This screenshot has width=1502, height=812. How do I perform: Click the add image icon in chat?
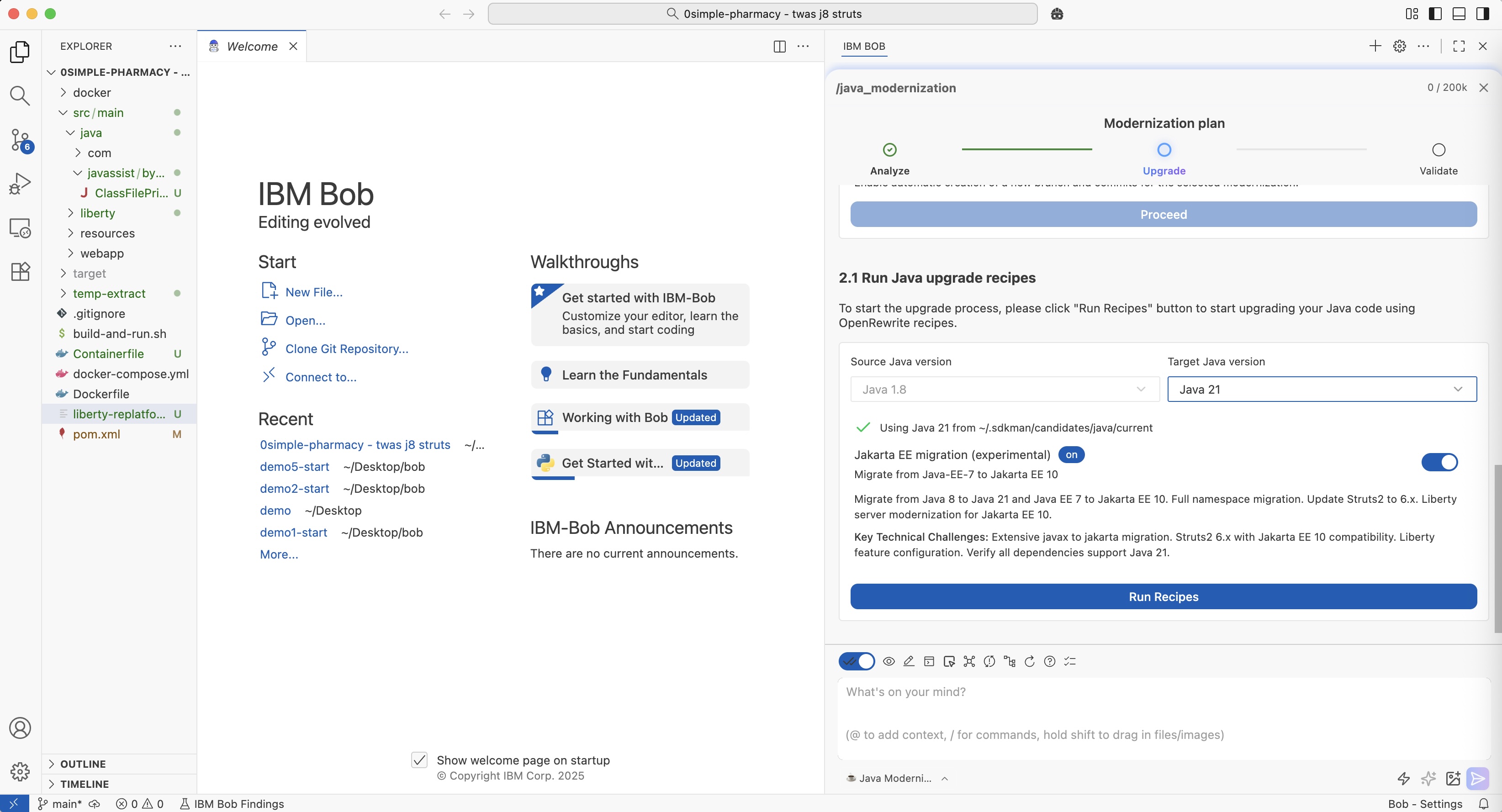point(1453,778)
